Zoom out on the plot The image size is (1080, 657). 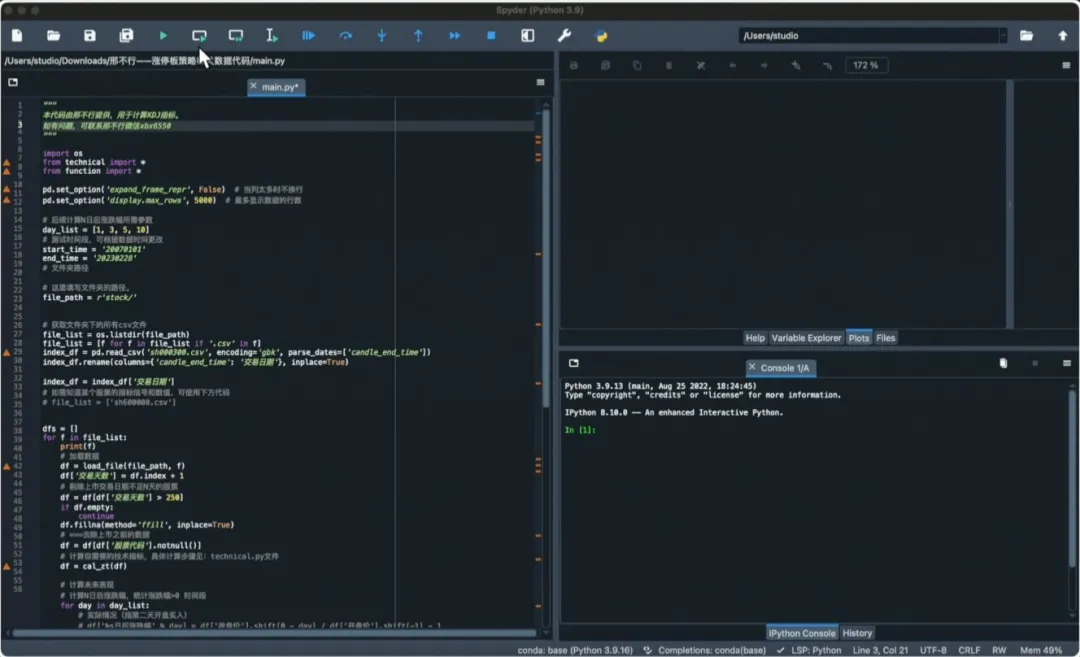(x=827, y=65)
